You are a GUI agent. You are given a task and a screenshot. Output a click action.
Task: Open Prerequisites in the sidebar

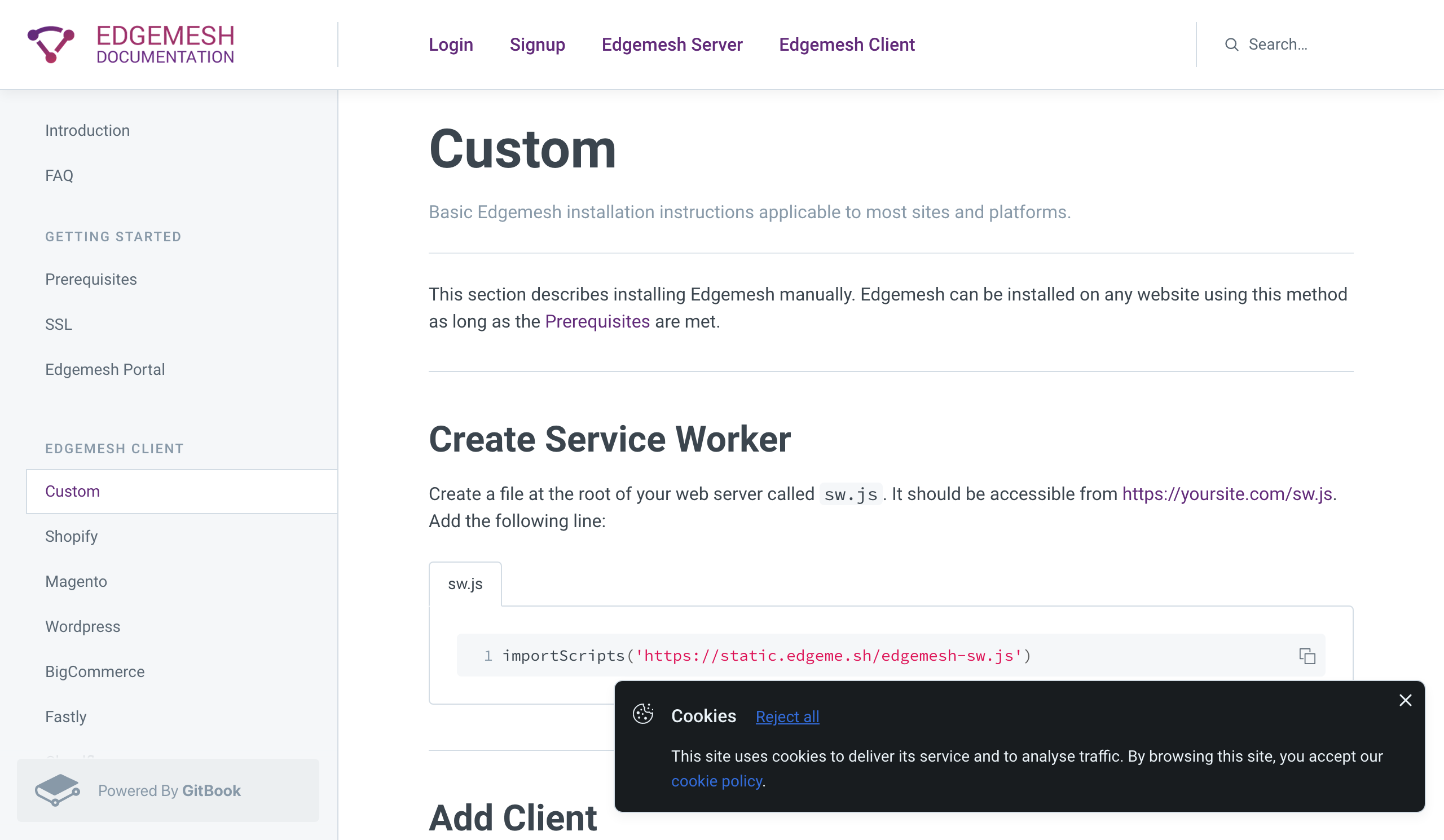91,280
